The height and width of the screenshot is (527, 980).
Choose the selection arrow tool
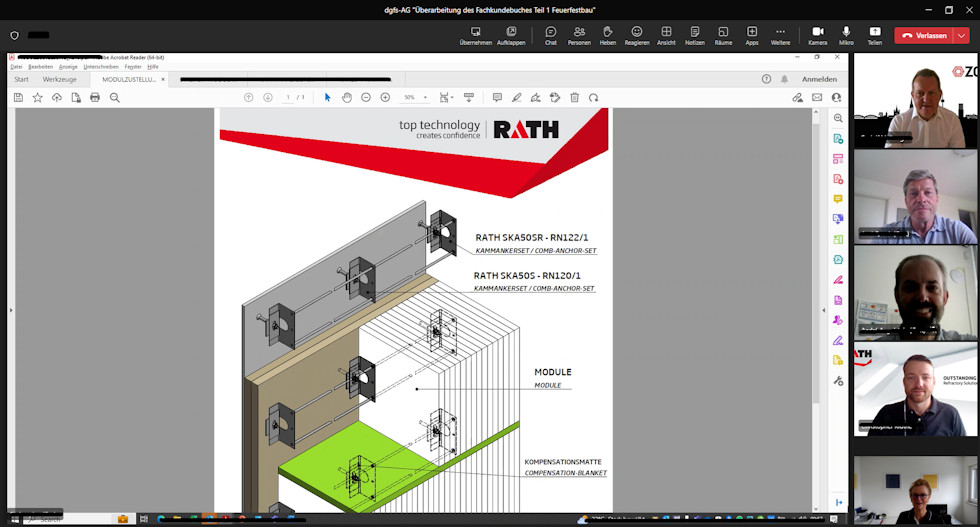328,98
